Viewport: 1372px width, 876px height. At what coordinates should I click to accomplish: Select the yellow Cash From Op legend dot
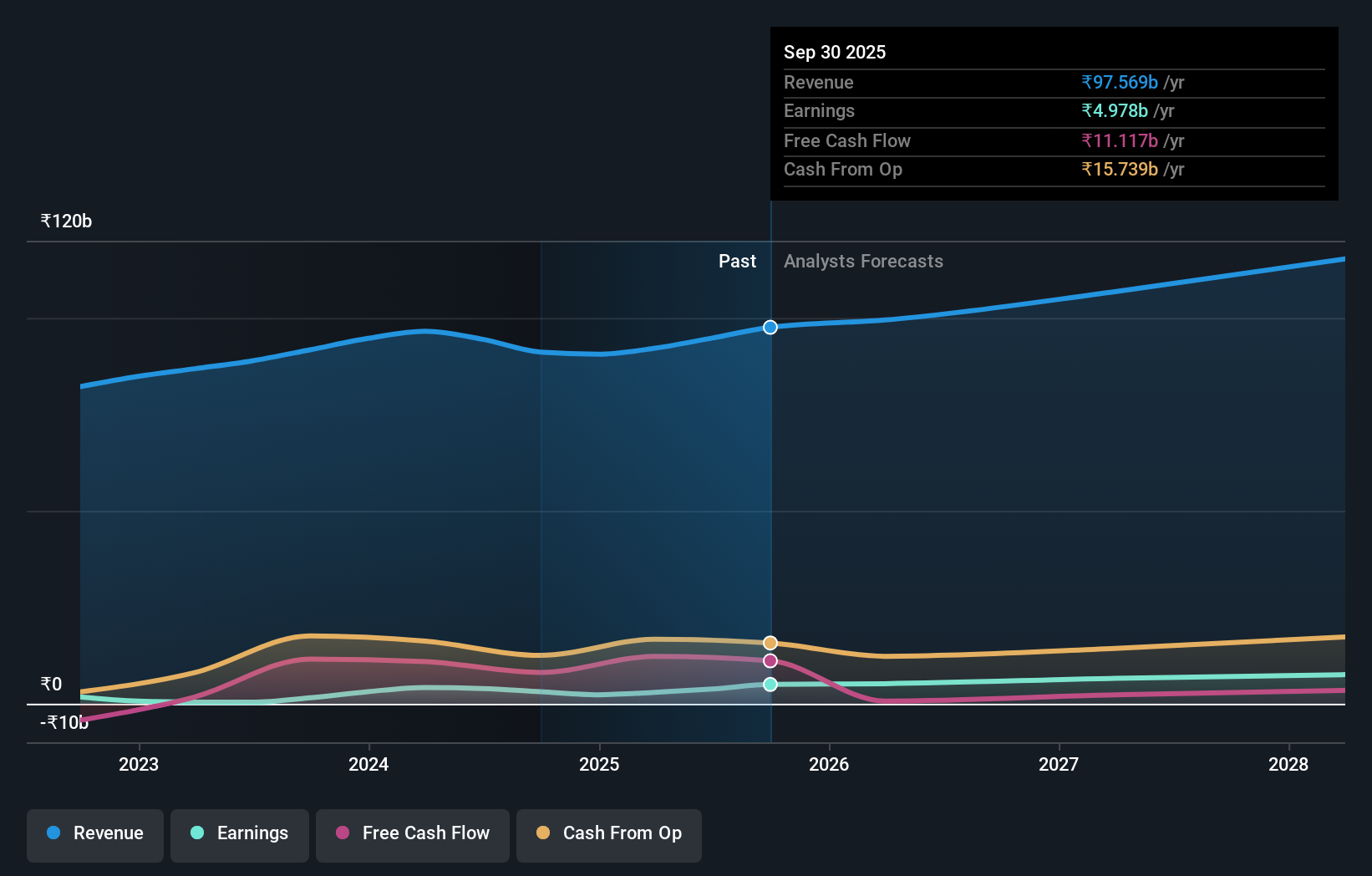pyautogui.click(x=543, y=833)
